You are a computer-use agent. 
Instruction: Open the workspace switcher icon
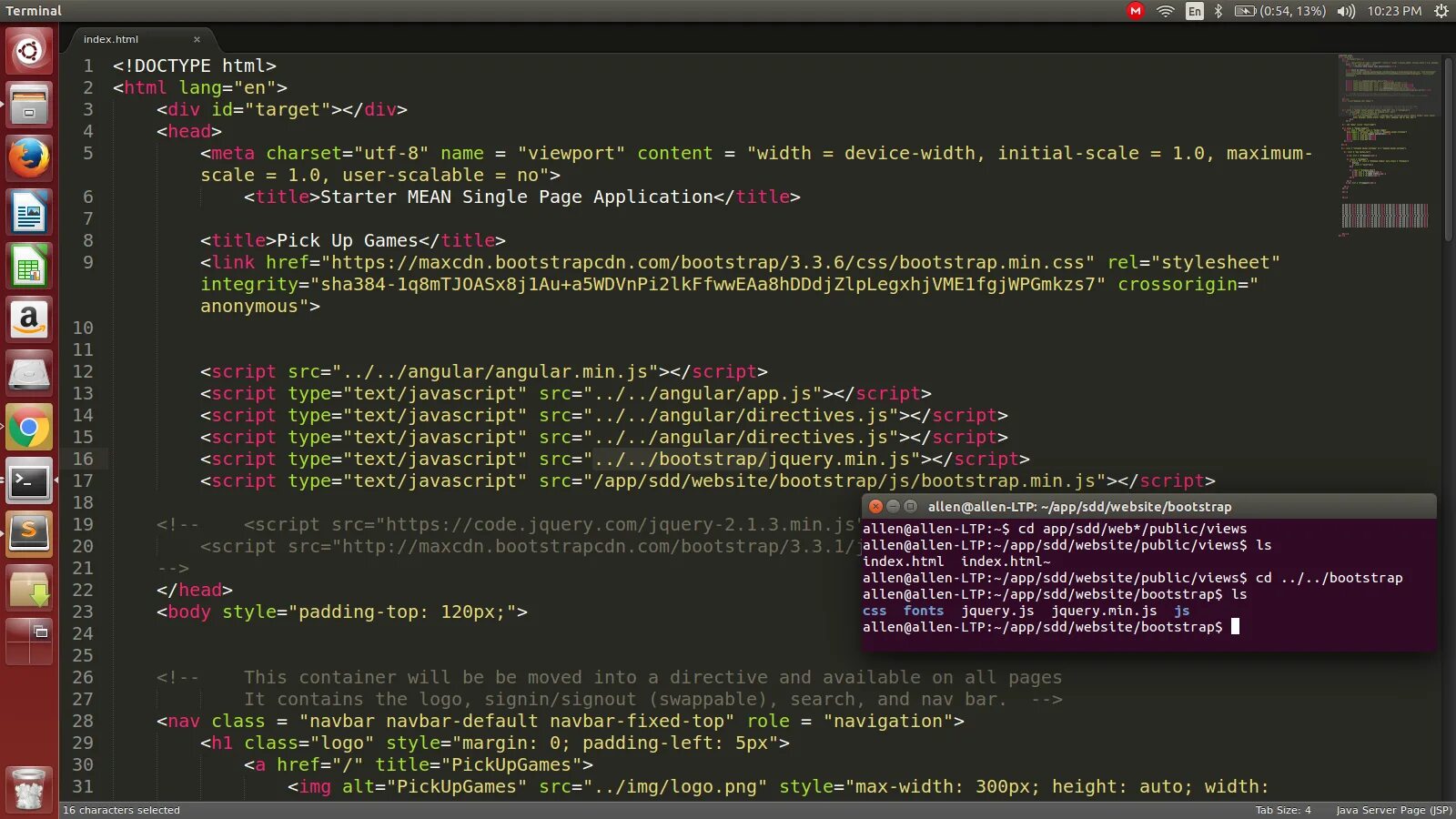pyautogui.click(x=29, y=642)
